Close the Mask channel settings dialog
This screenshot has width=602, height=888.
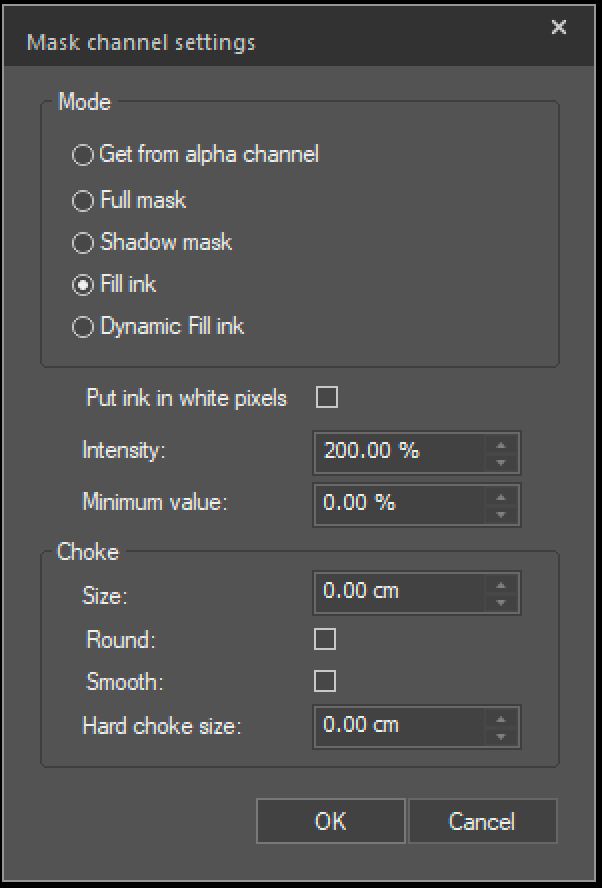(x=559, y=27)
